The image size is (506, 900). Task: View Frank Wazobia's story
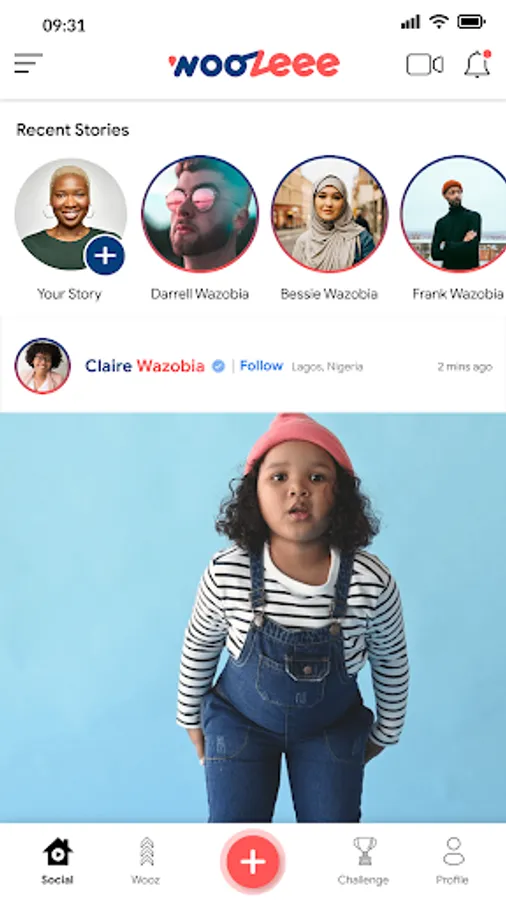point(454,214)
